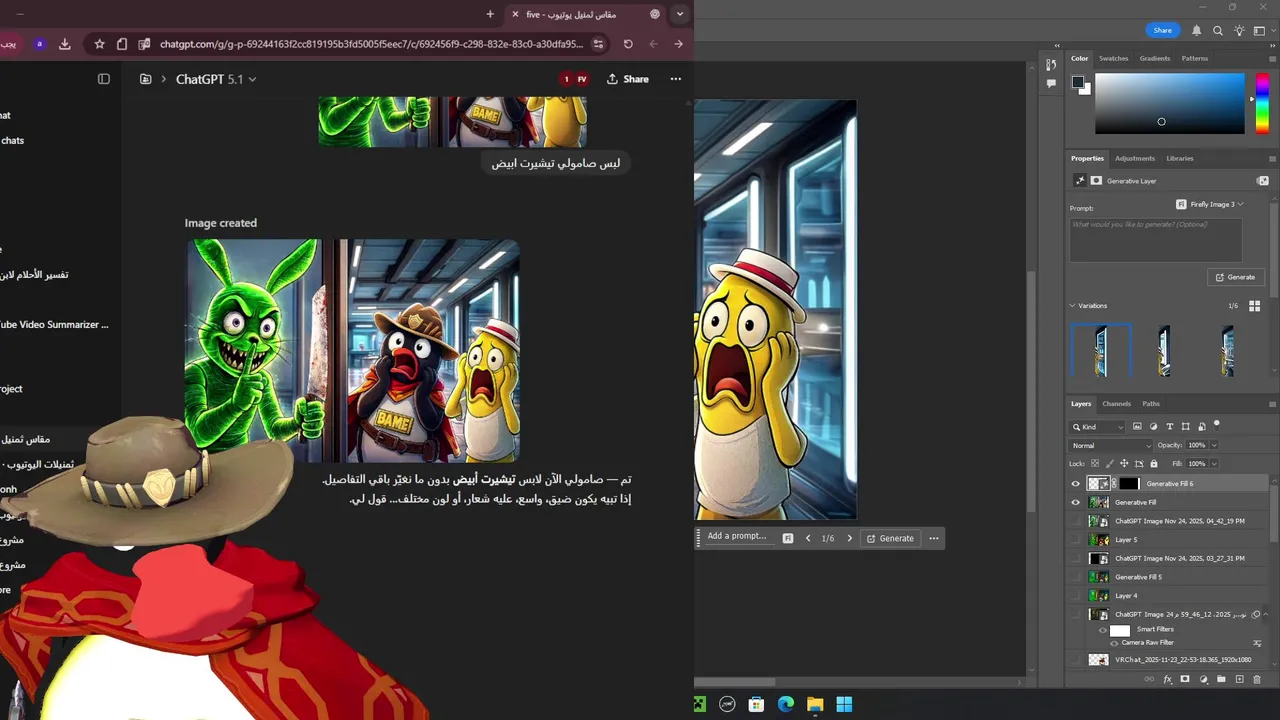Image resolution: width=1280 pixels, height=720 pixels.
Task: Click the layer mask icon in Properties
Action: coord(1096,181)
